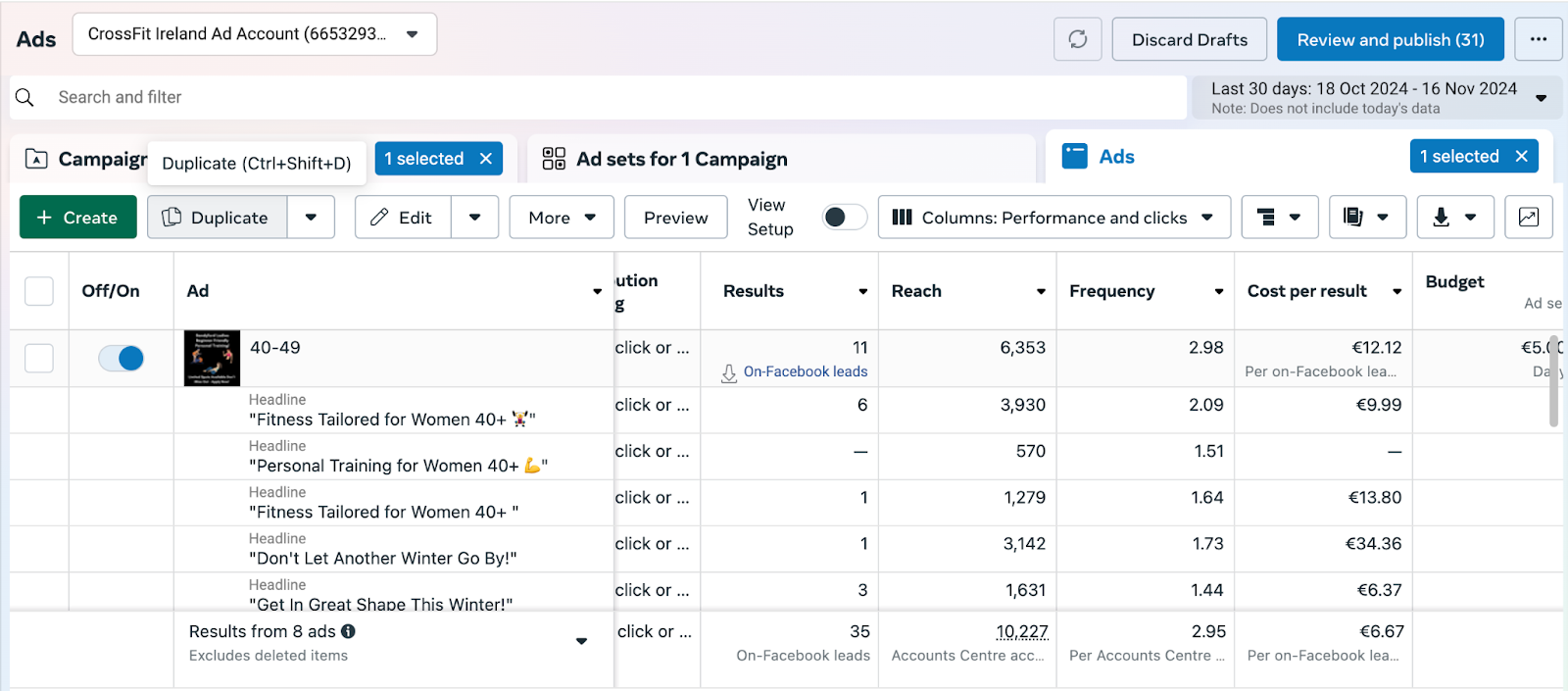
Task: Click the Preview button
Action: click(x=675, y=217)
